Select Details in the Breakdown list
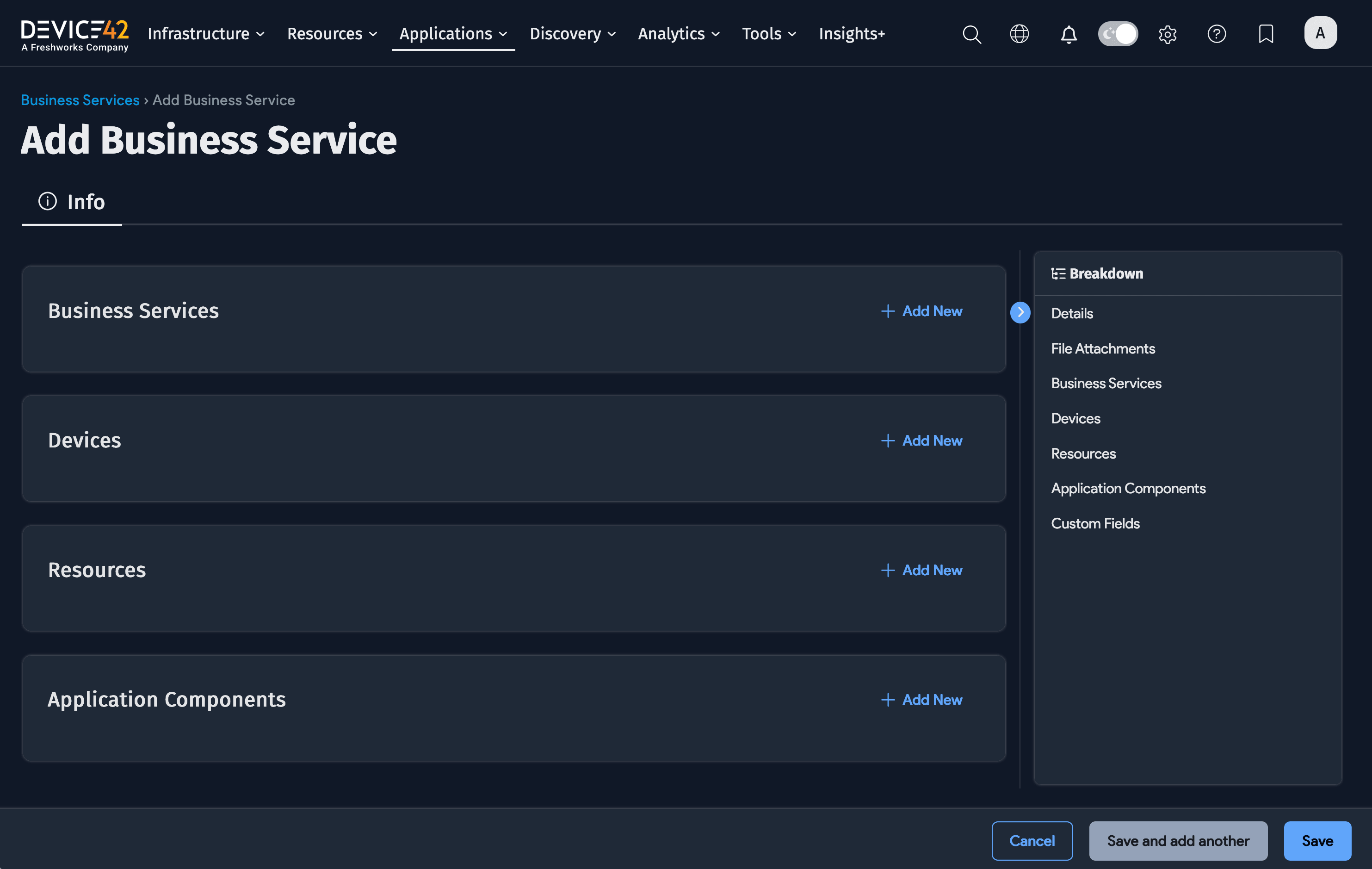This screenshot has width=1372, height=869. click(1072, 313)
